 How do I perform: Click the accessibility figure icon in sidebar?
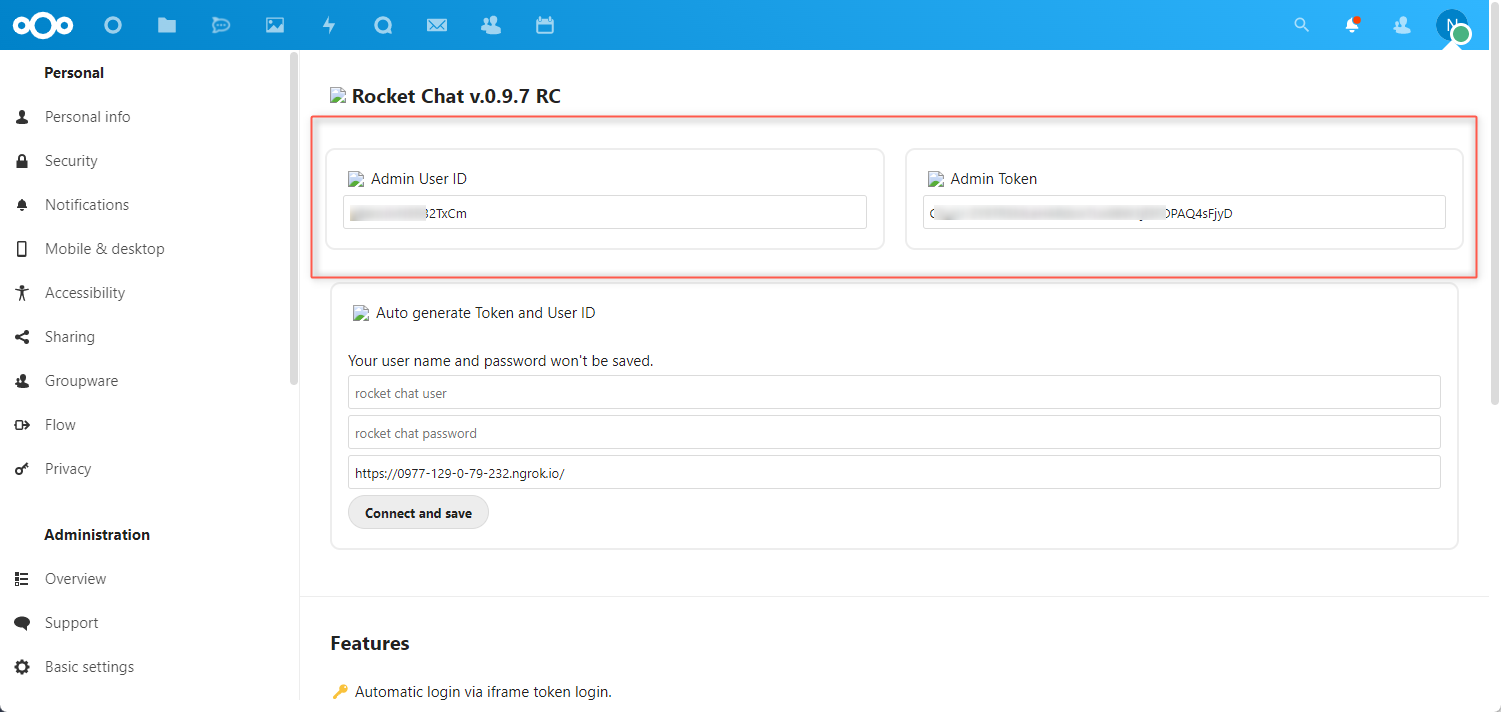(22, 293)
